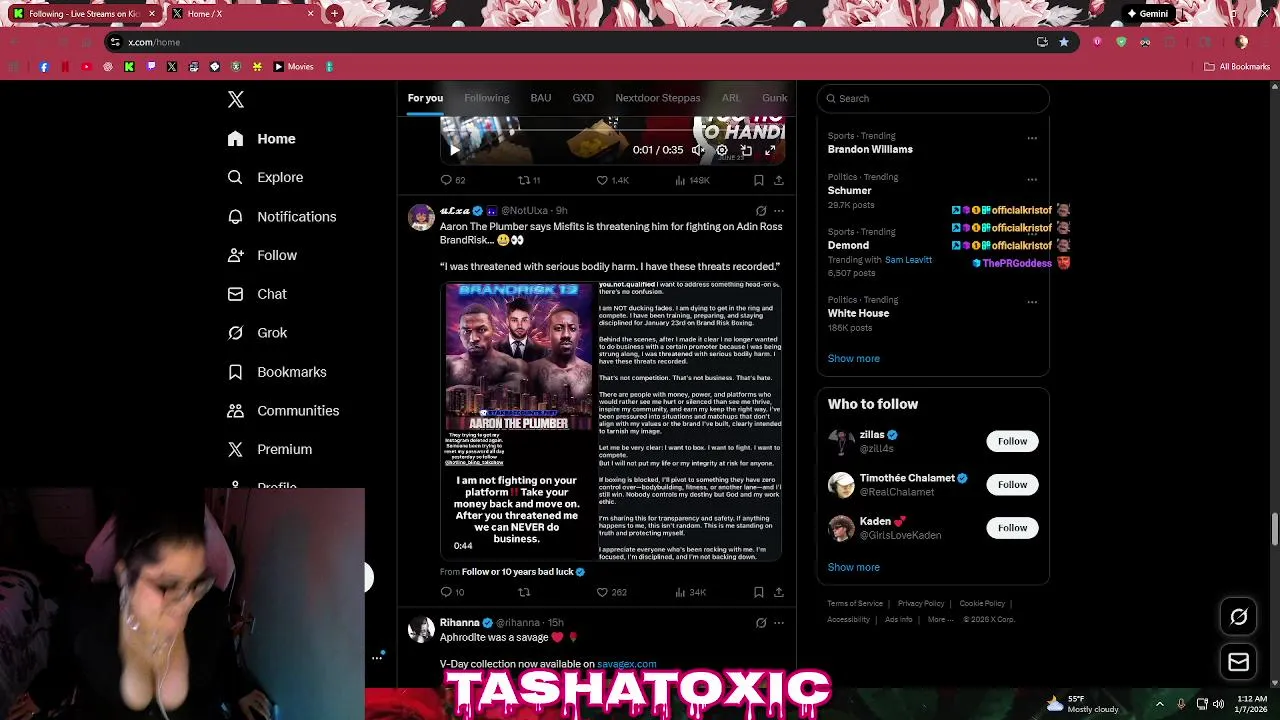Like the top video post with 1.4K likes
The width and height of the screenshot is (1280, 720).
coord(612,180)
